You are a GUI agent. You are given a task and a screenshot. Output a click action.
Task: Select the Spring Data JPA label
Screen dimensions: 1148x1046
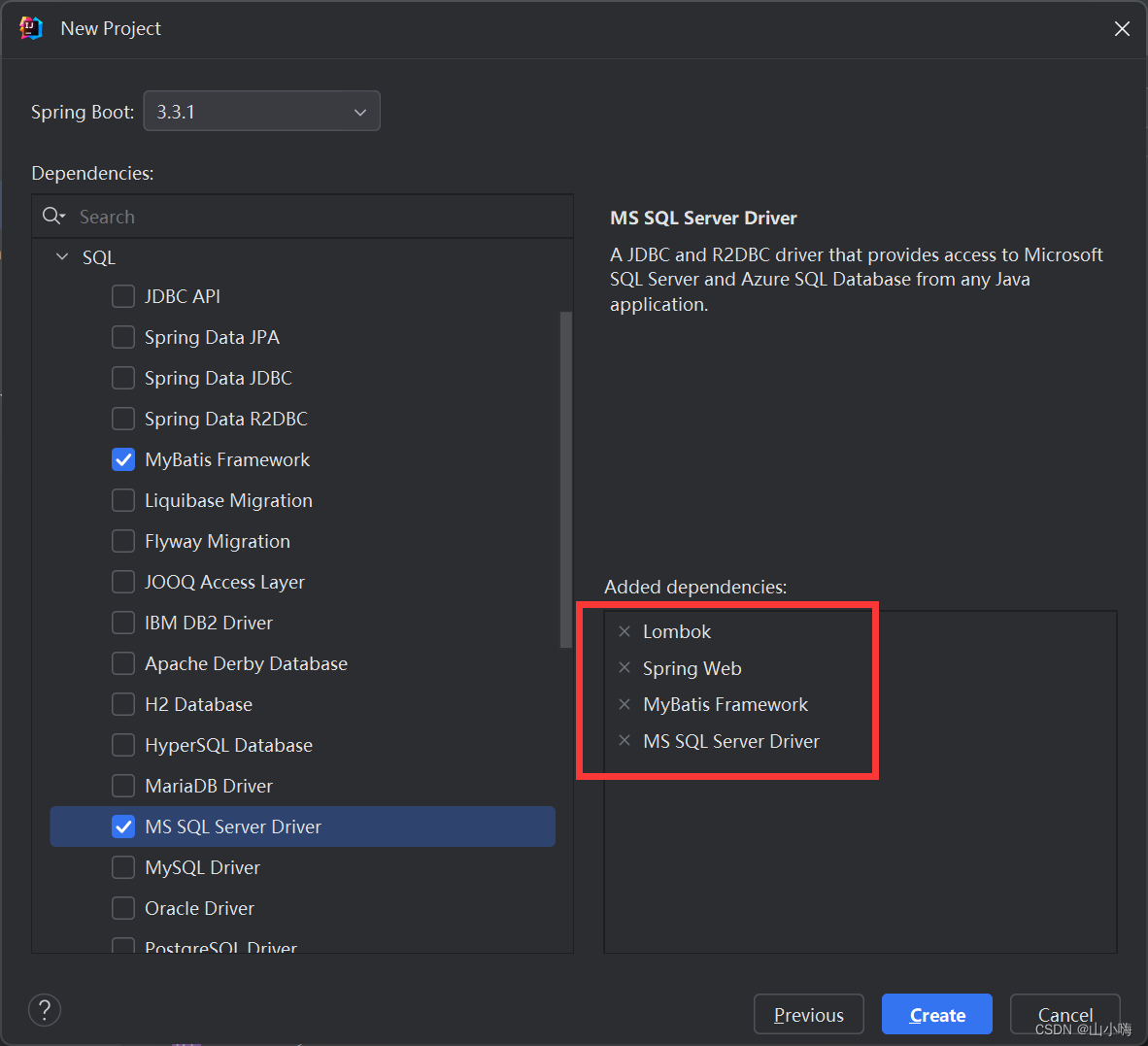(x=212, y=337)
